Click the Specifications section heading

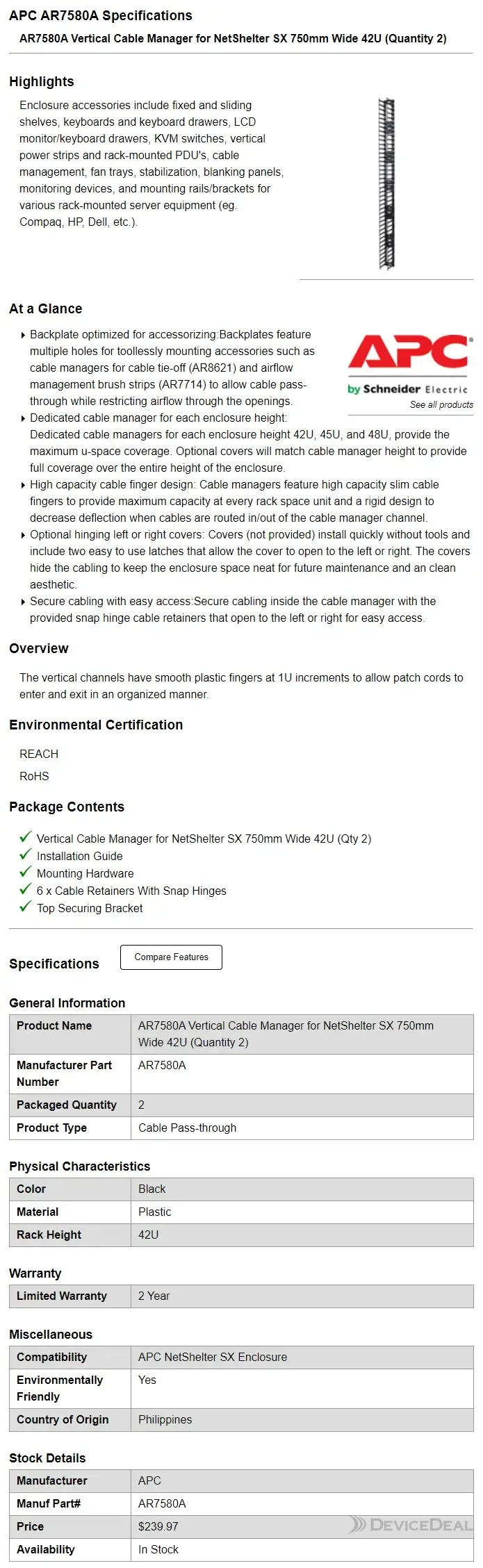pyautogui.click(x=54, y=964)
